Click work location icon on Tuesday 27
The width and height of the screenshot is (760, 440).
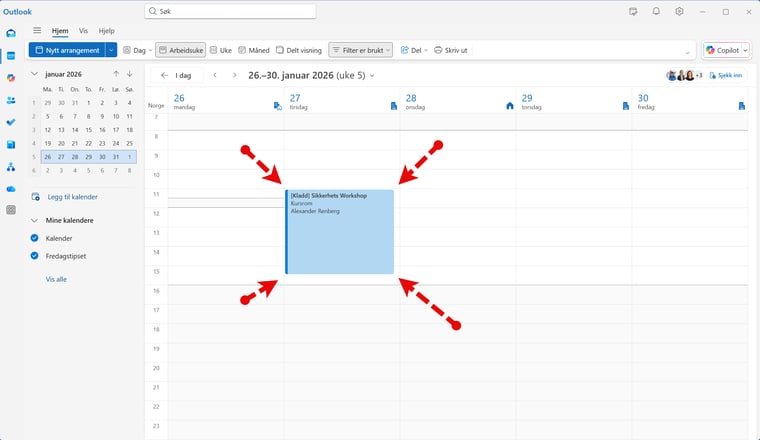(x=394, y=106)
